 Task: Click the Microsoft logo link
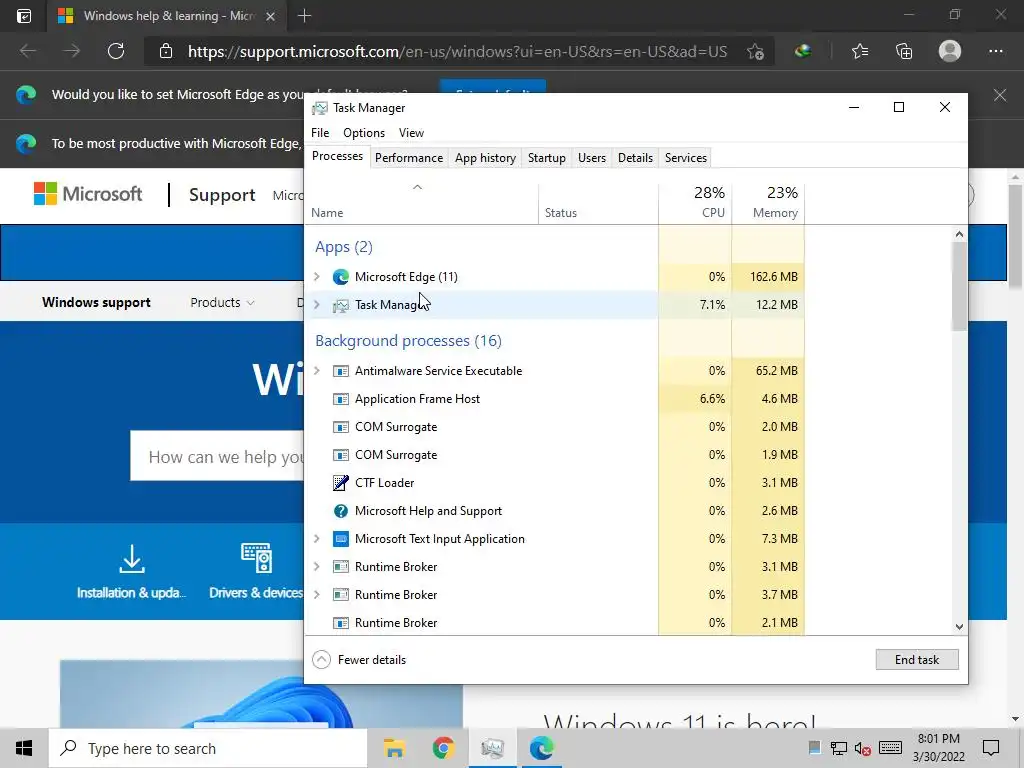point(88,194)
